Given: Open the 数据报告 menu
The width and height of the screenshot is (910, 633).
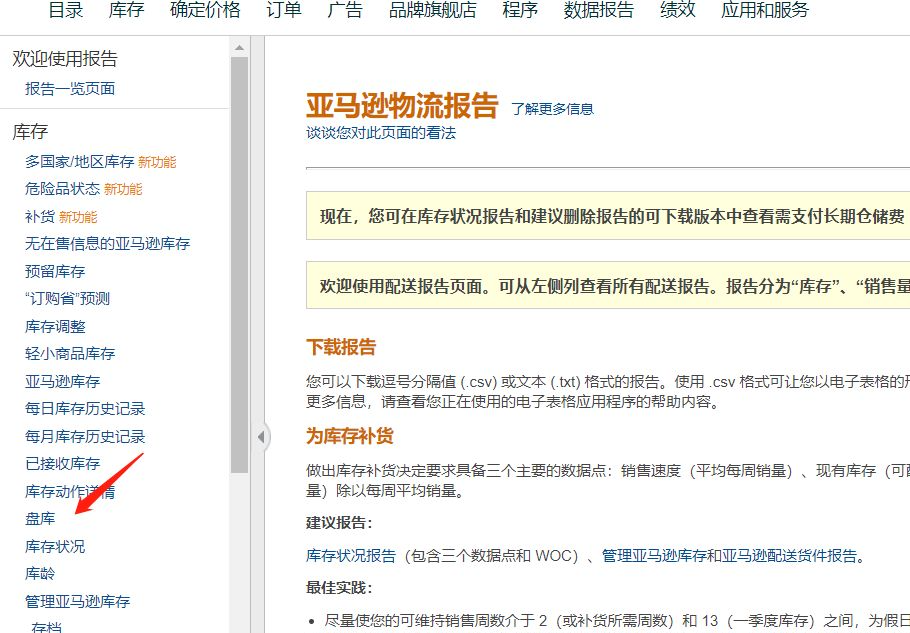Looking at the screenshot, I should (599, 10).
